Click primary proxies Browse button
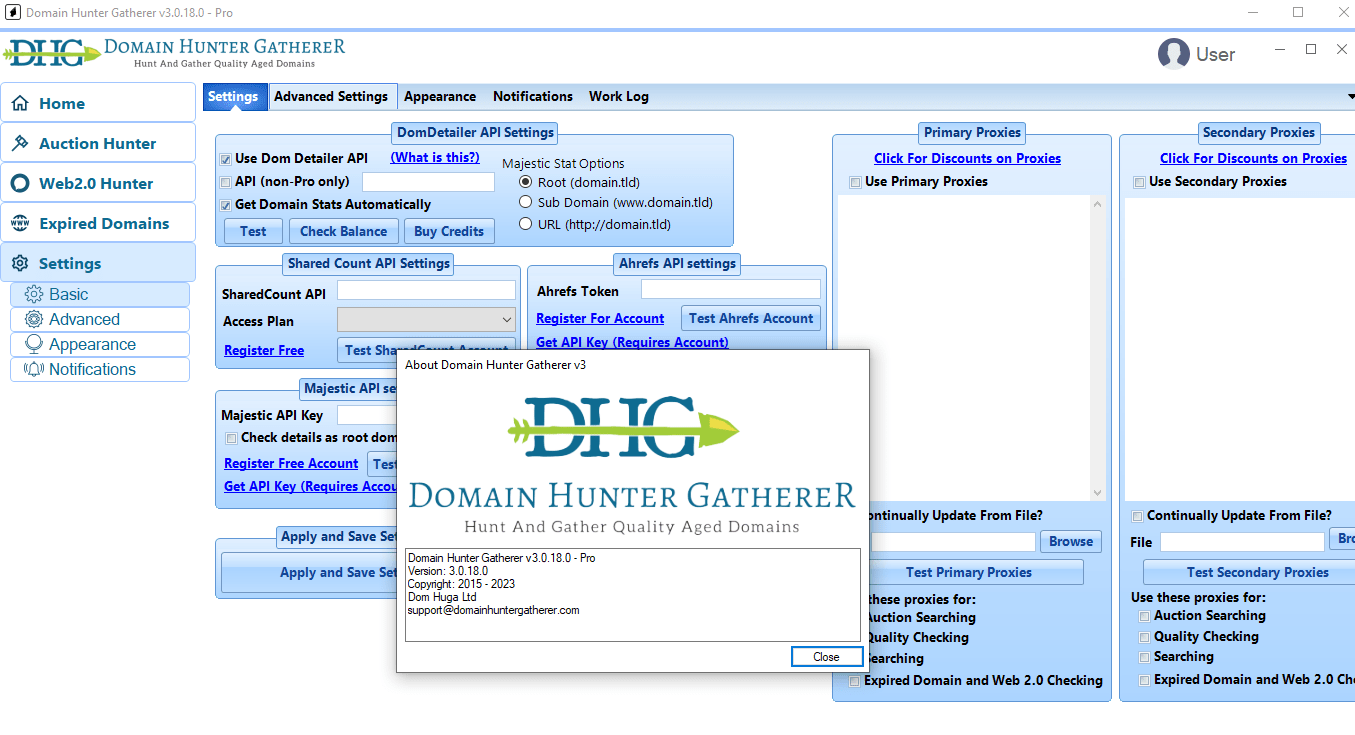Image resolution: width=1355 pixels, height=735 pixels. (1071, 541)
